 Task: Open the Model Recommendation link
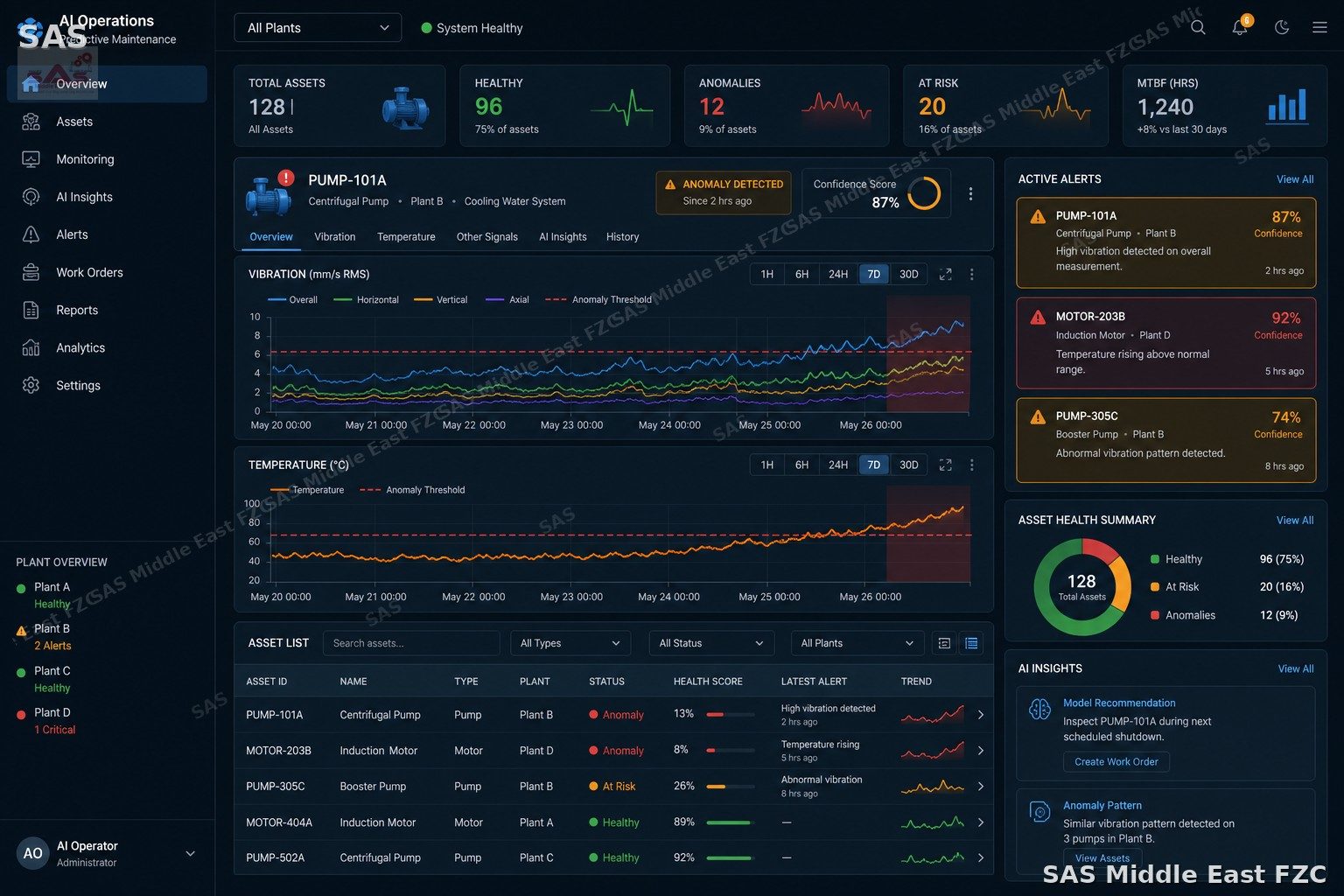click(x=1119, y=703)
